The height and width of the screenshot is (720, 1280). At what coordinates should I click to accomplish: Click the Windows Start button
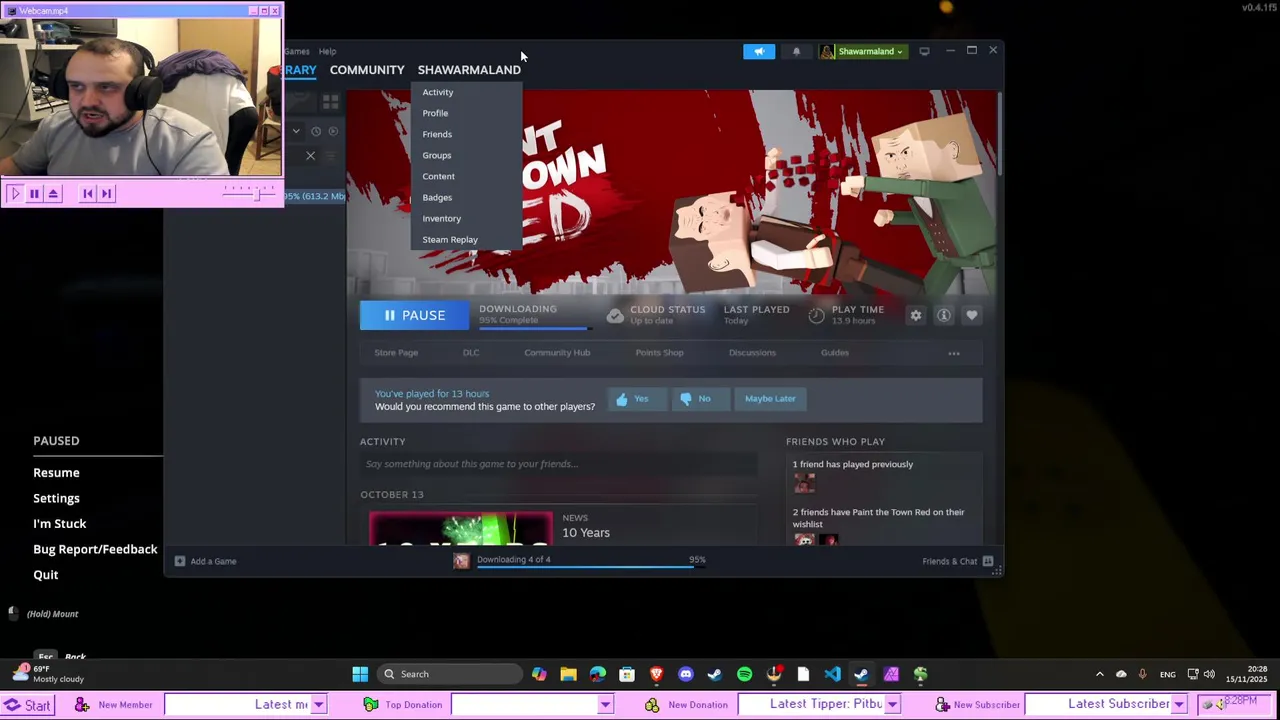360,674
